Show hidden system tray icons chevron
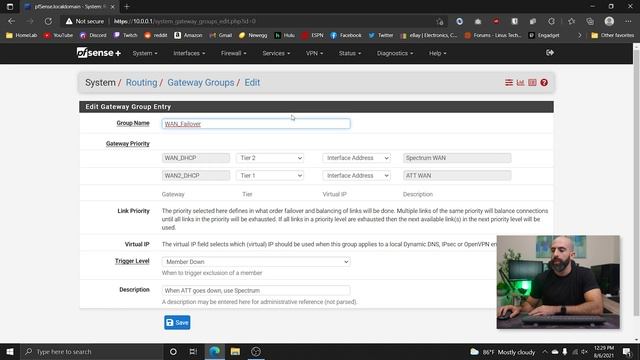The image size is (640, 360). pos(544,351)
